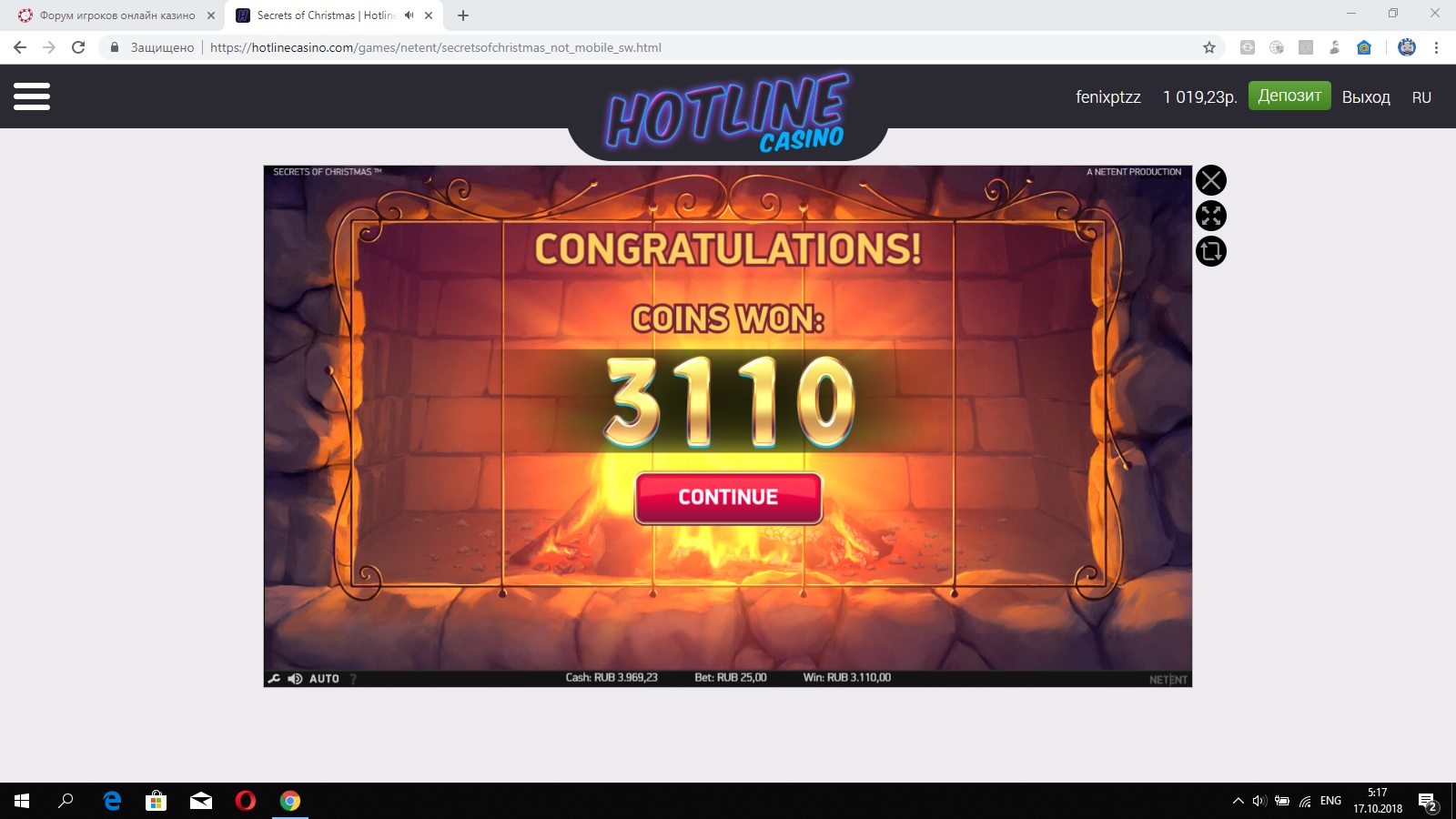Open Windows taskbar search
The width and height of the screenshot is (1456, 819).
(66, 801)
